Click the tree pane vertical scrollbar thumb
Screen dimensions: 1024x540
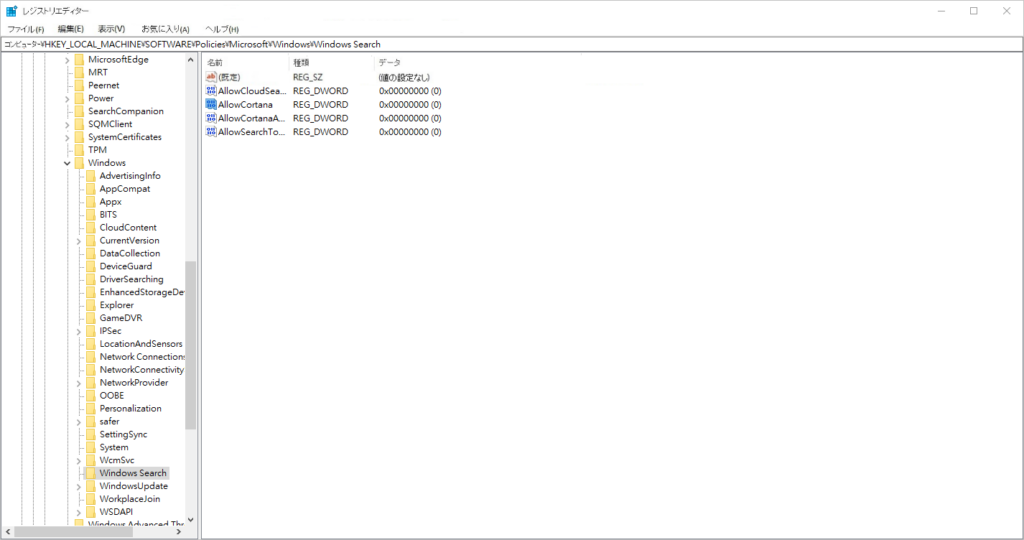[x=191, y=345]
